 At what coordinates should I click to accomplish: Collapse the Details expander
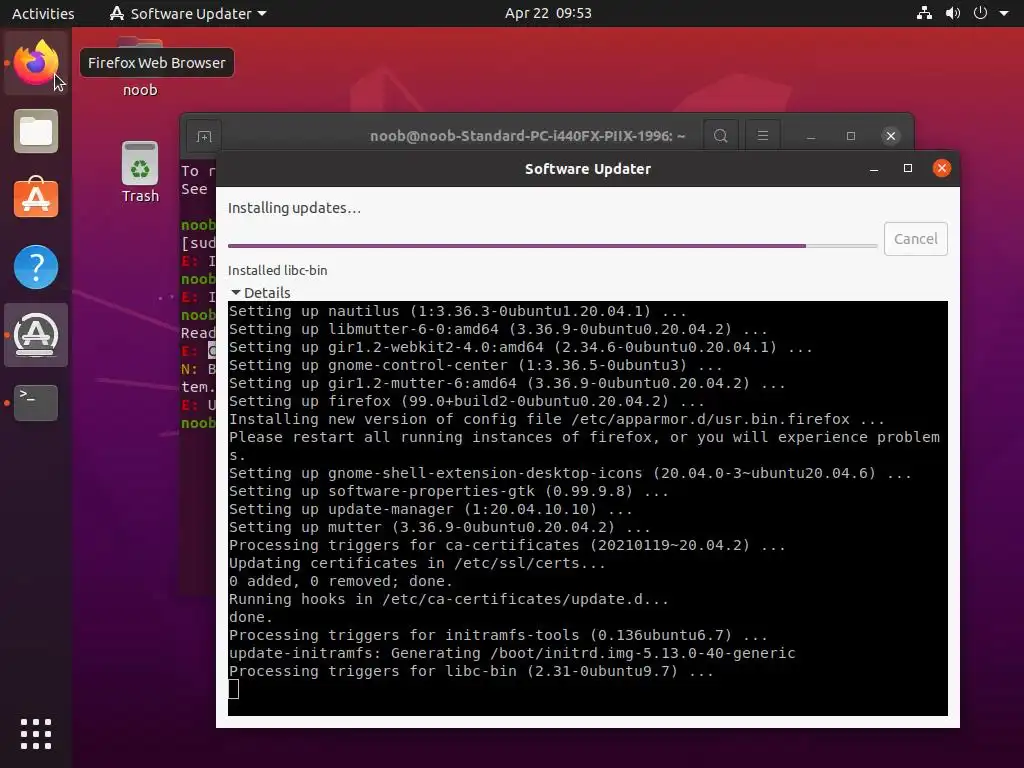pos(261,293)
